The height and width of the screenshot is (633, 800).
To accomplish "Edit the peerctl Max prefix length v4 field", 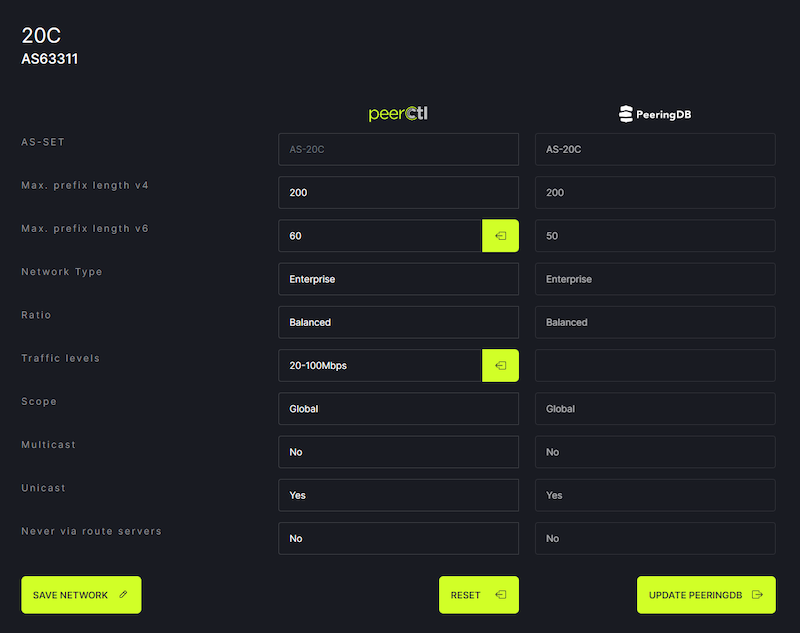I will point(398,192).
